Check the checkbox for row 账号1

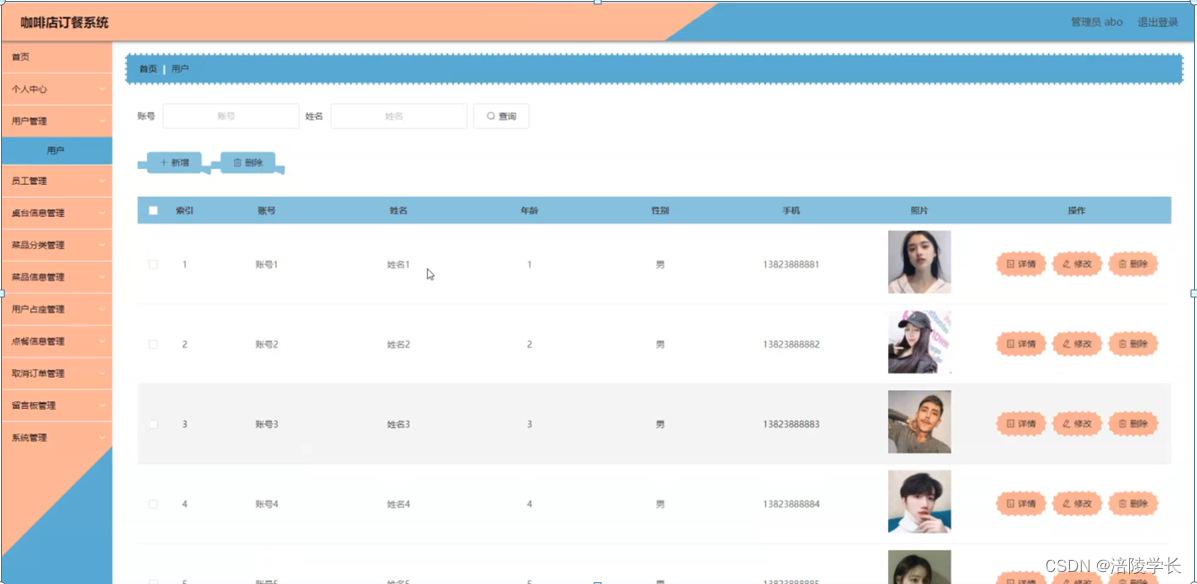[x=153, y=264]
